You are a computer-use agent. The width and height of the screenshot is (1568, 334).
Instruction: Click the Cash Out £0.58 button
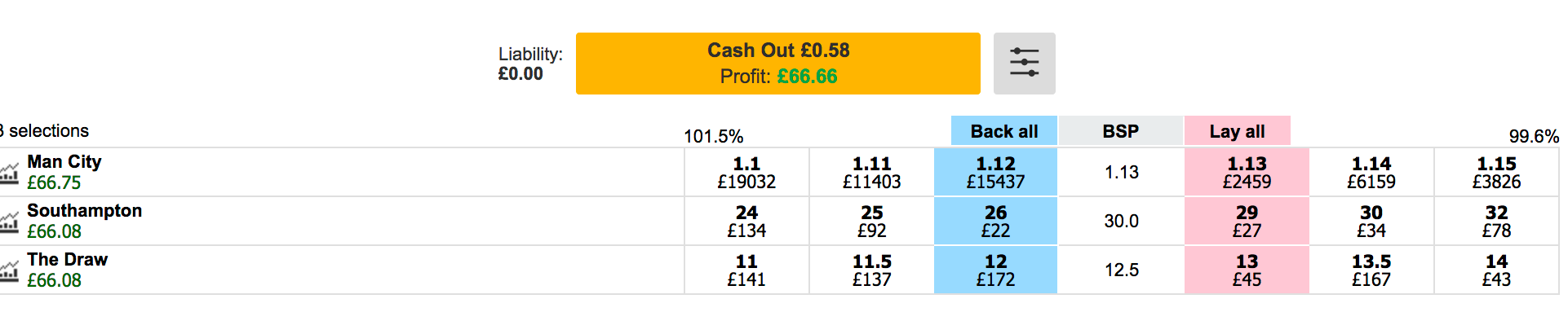778,64
